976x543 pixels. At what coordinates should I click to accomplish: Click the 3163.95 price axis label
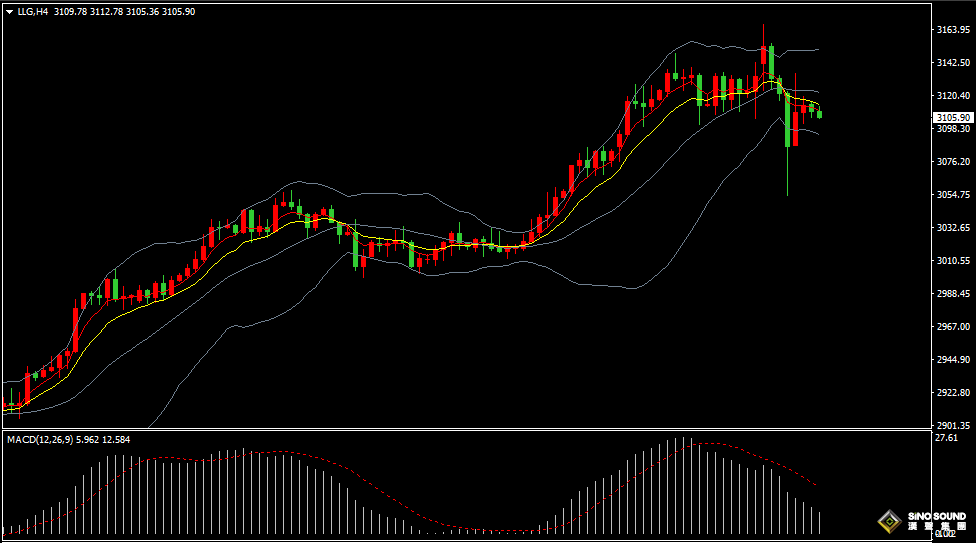(953, 30)
